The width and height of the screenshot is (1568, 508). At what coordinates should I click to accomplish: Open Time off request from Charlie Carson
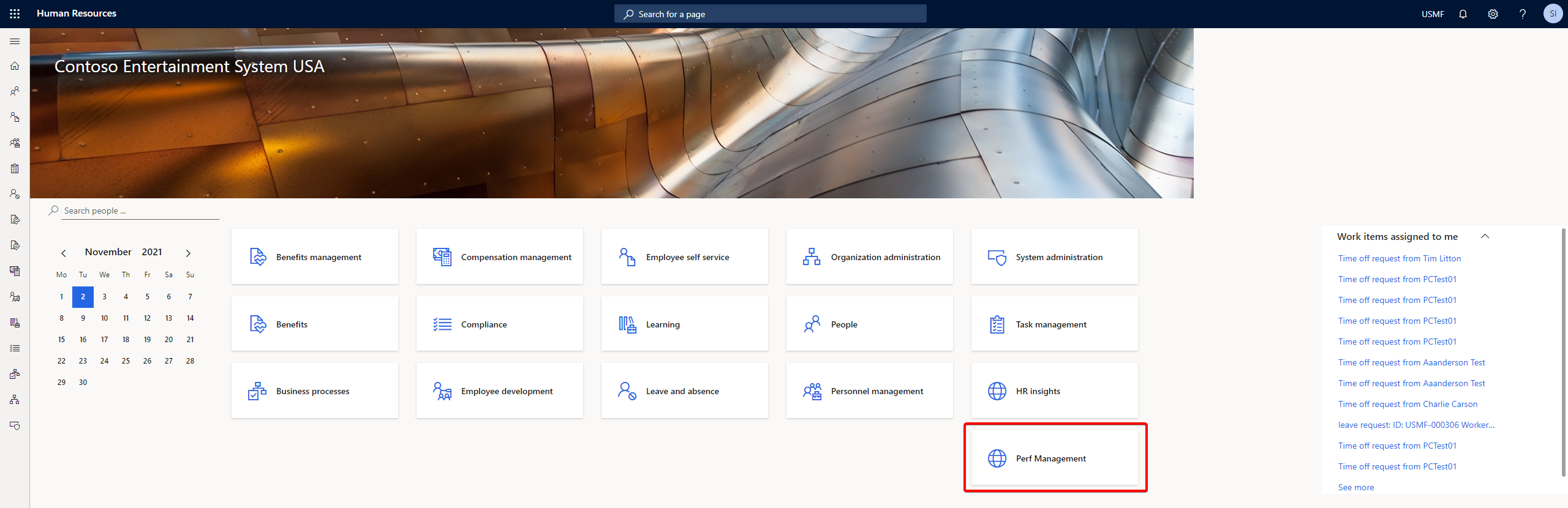[x=1408, y=404]
